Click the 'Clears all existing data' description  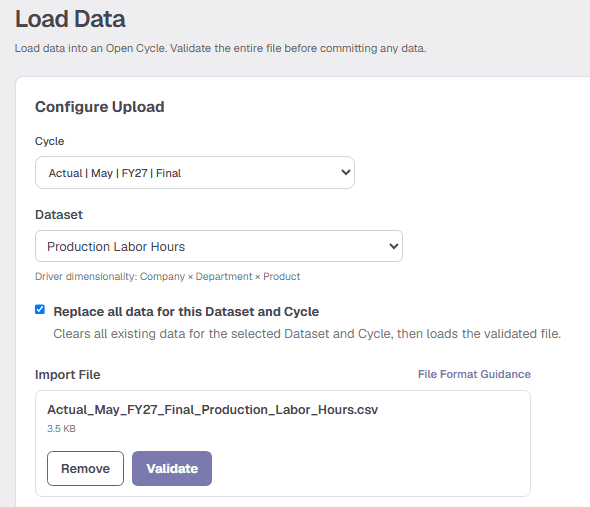coord(307,334)
